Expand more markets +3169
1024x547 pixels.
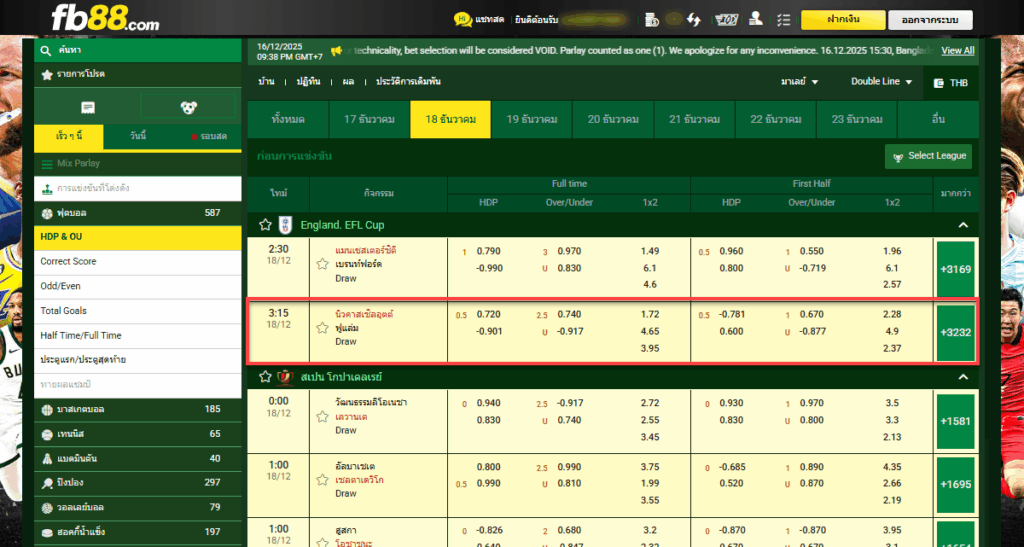coord(955,269)
